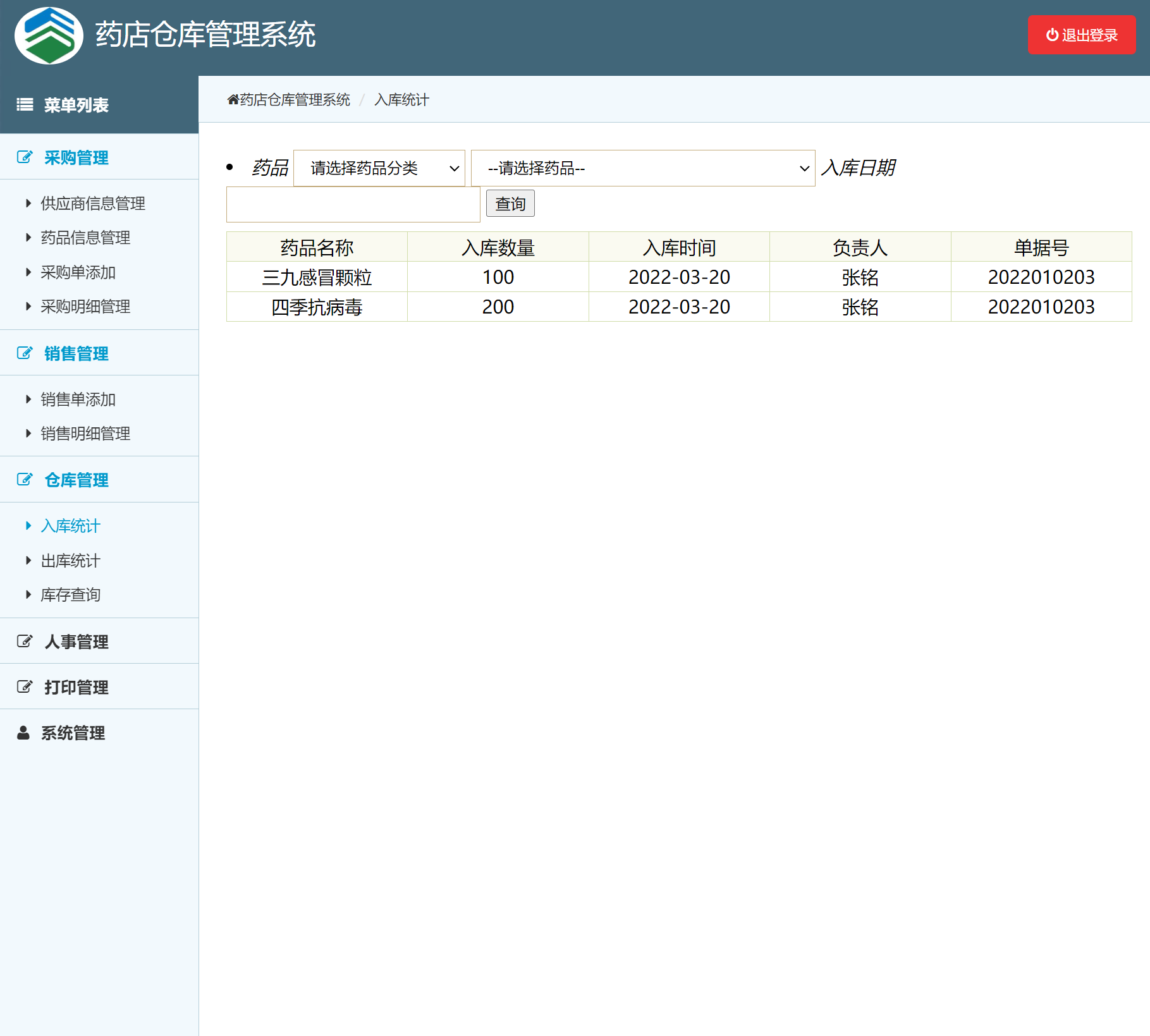Click the 退出登录 logout button

1081,35
